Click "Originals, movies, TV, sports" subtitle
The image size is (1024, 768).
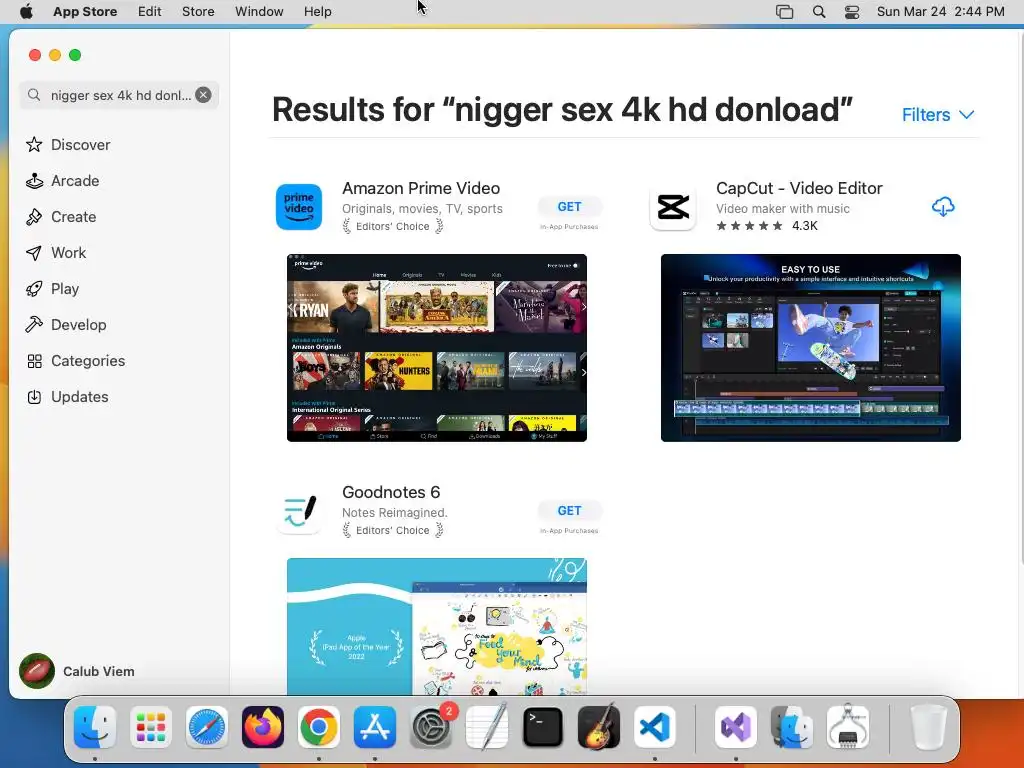pos(422,209)
